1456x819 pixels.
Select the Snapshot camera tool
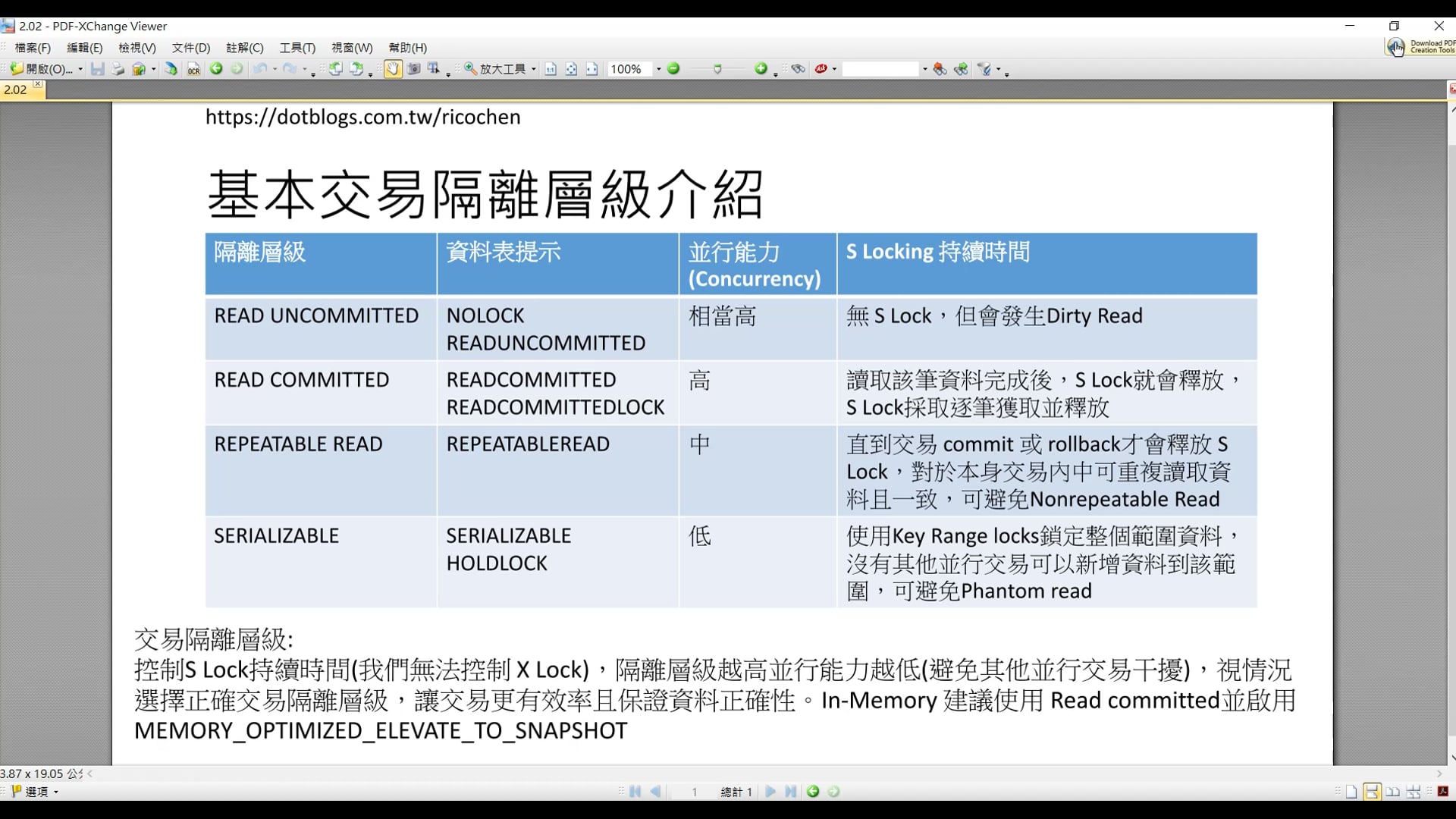(x=413, y=69)
